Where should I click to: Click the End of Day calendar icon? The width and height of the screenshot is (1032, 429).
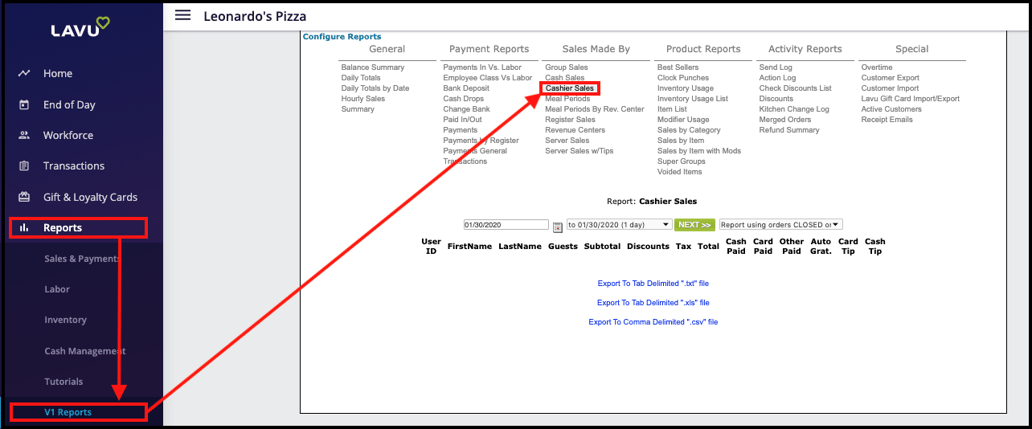coord(24,105)
